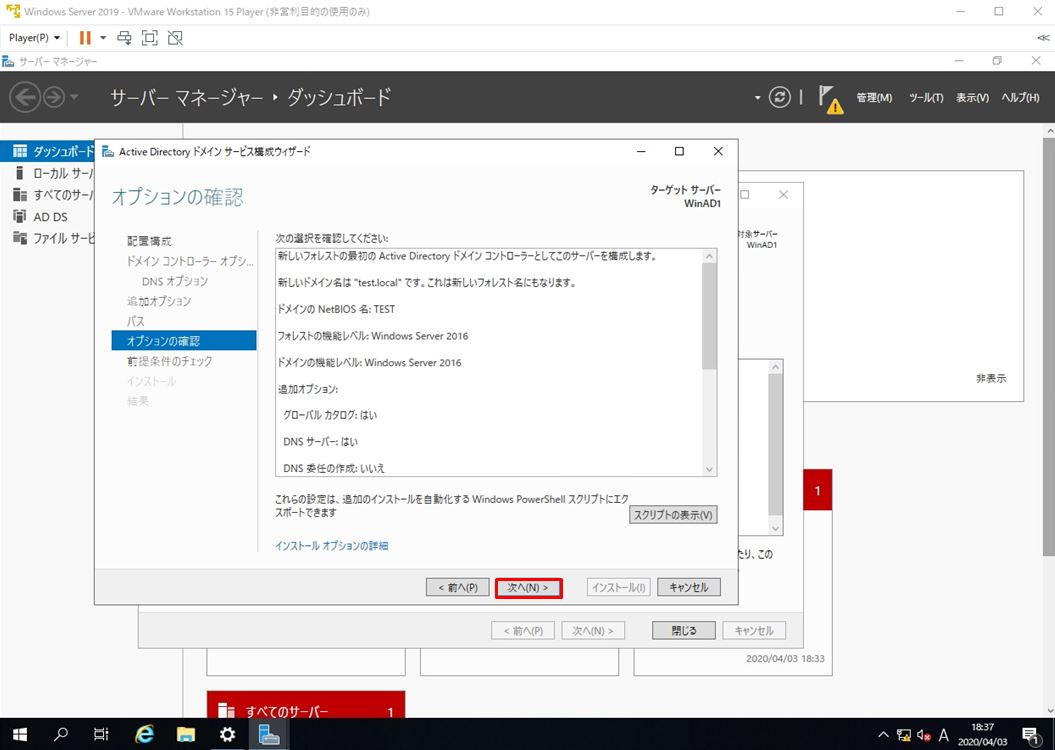
Task: Open the Player(P) menu
Action: [x=34, y=38]
